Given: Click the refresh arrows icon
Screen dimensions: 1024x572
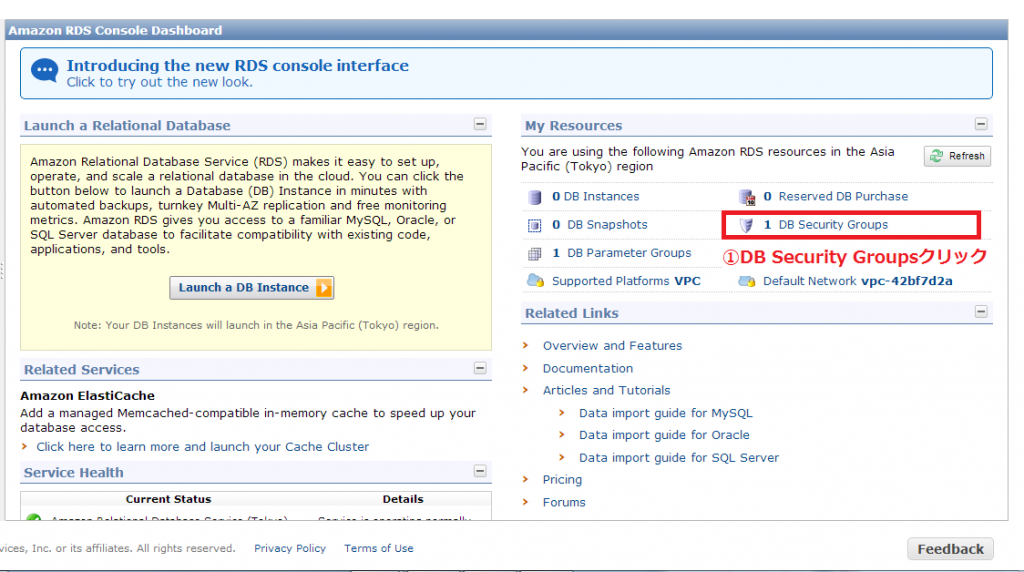Looking at the screenshot, I should (936, 156).
